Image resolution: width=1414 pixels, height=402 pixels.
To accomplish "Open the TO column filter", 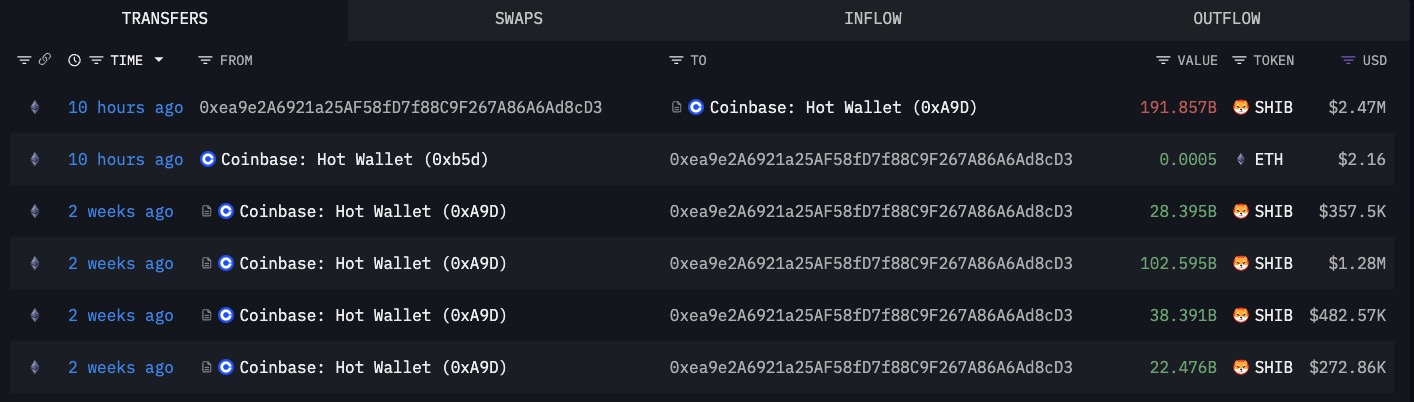I will click(x=676, y=60).
